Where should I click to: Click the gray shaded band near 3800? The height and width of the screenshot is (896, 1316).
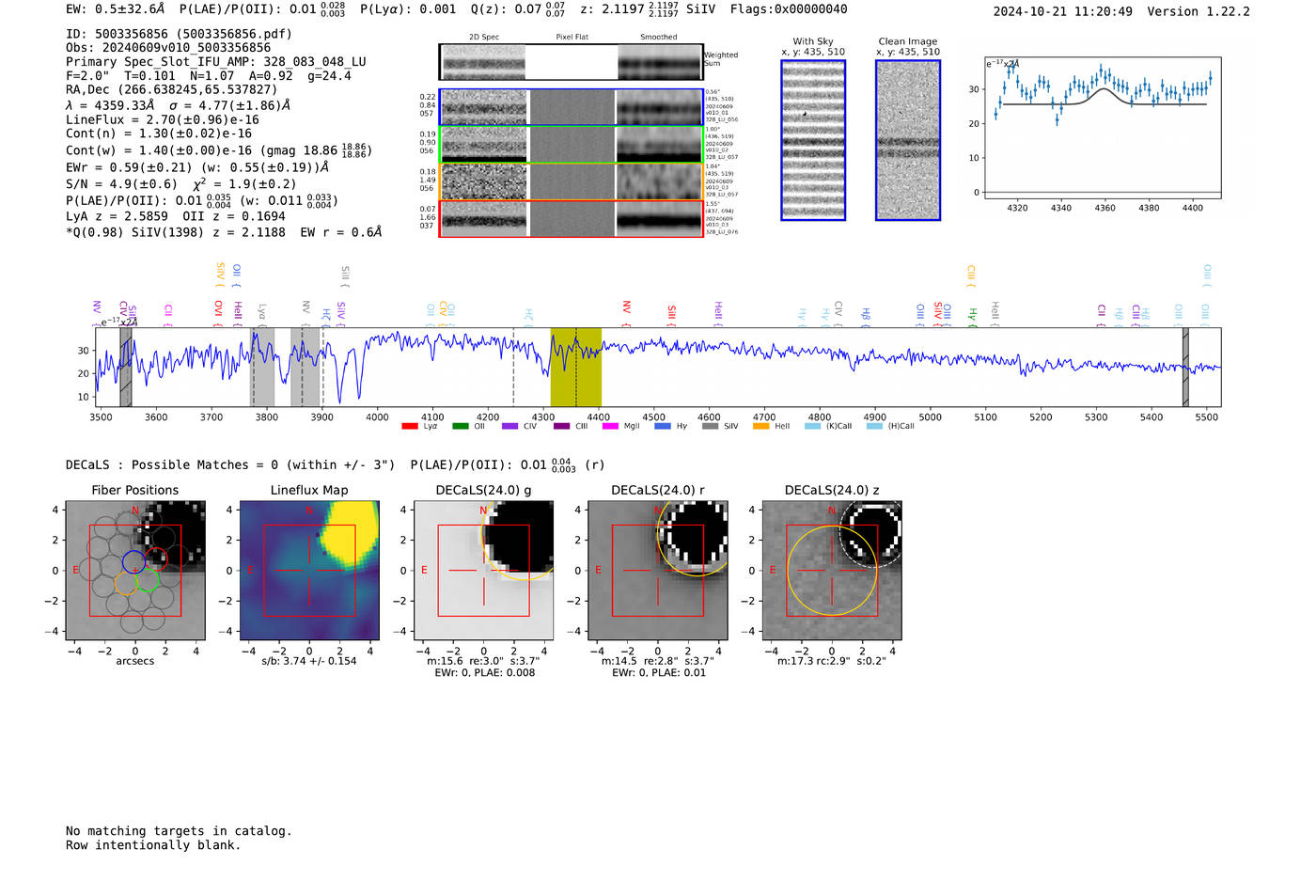[x=262, y=367]
